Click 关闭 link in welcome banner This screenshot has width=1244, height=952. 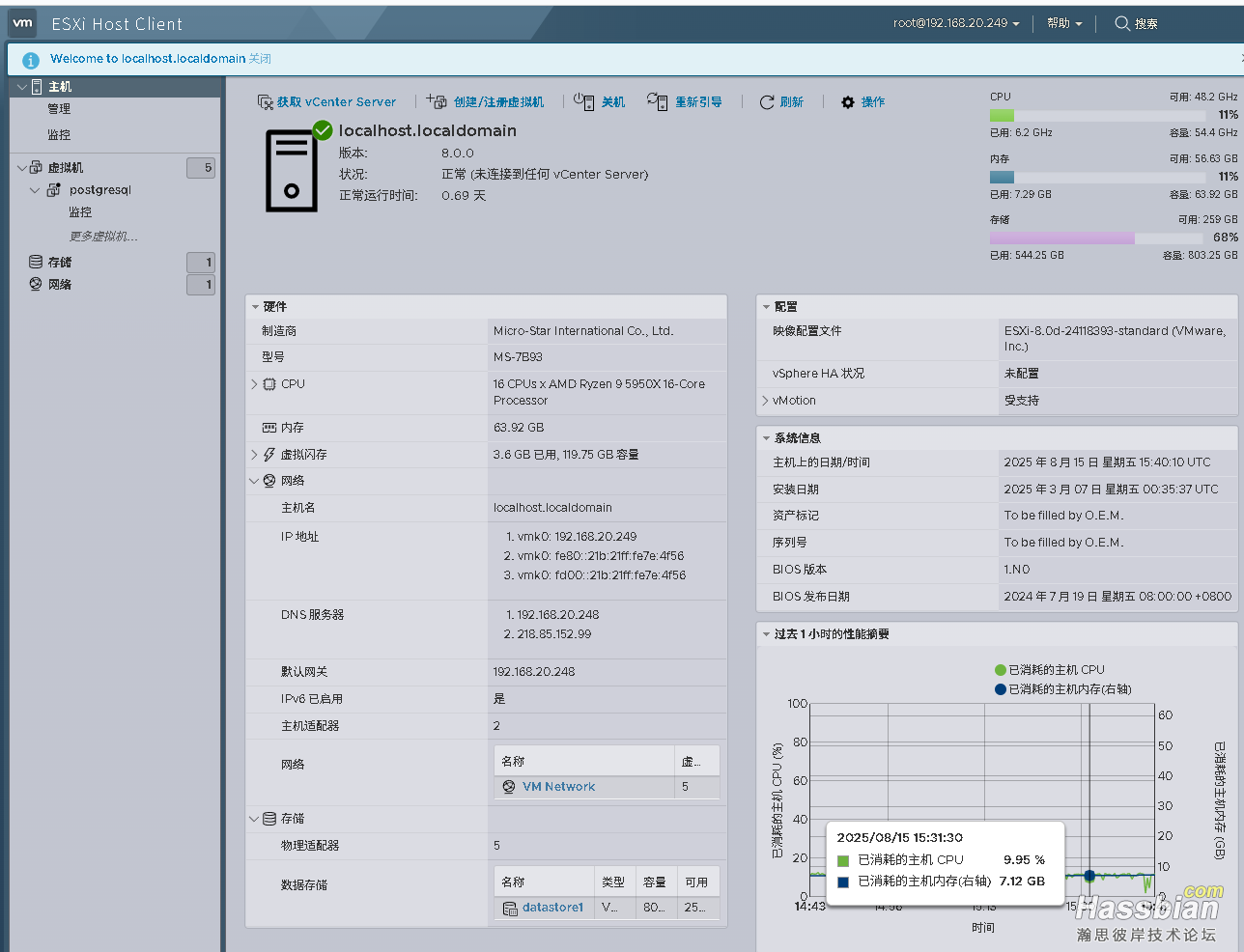coord(260,59)
